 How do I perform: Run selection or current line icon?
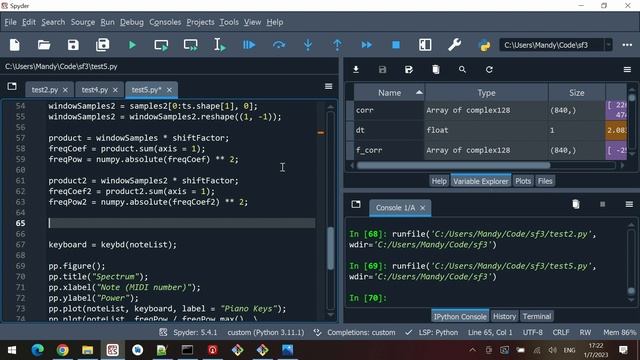pos(220,45)
